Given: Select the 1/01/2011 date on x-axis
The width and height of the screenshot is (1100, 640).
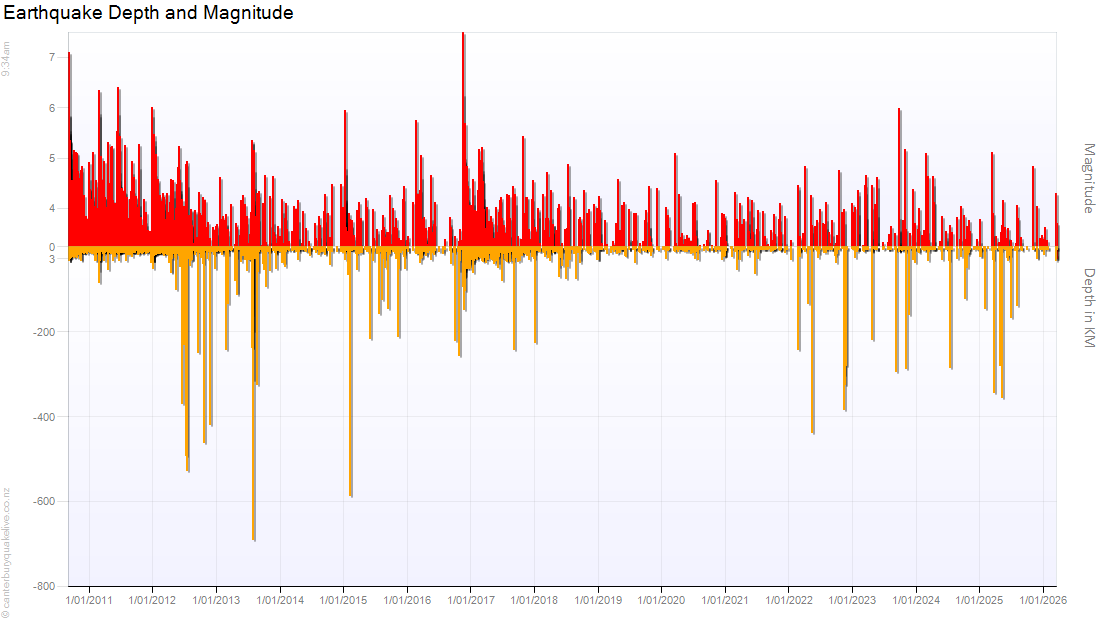Looking at the screenshot, I should coord(89,601).
